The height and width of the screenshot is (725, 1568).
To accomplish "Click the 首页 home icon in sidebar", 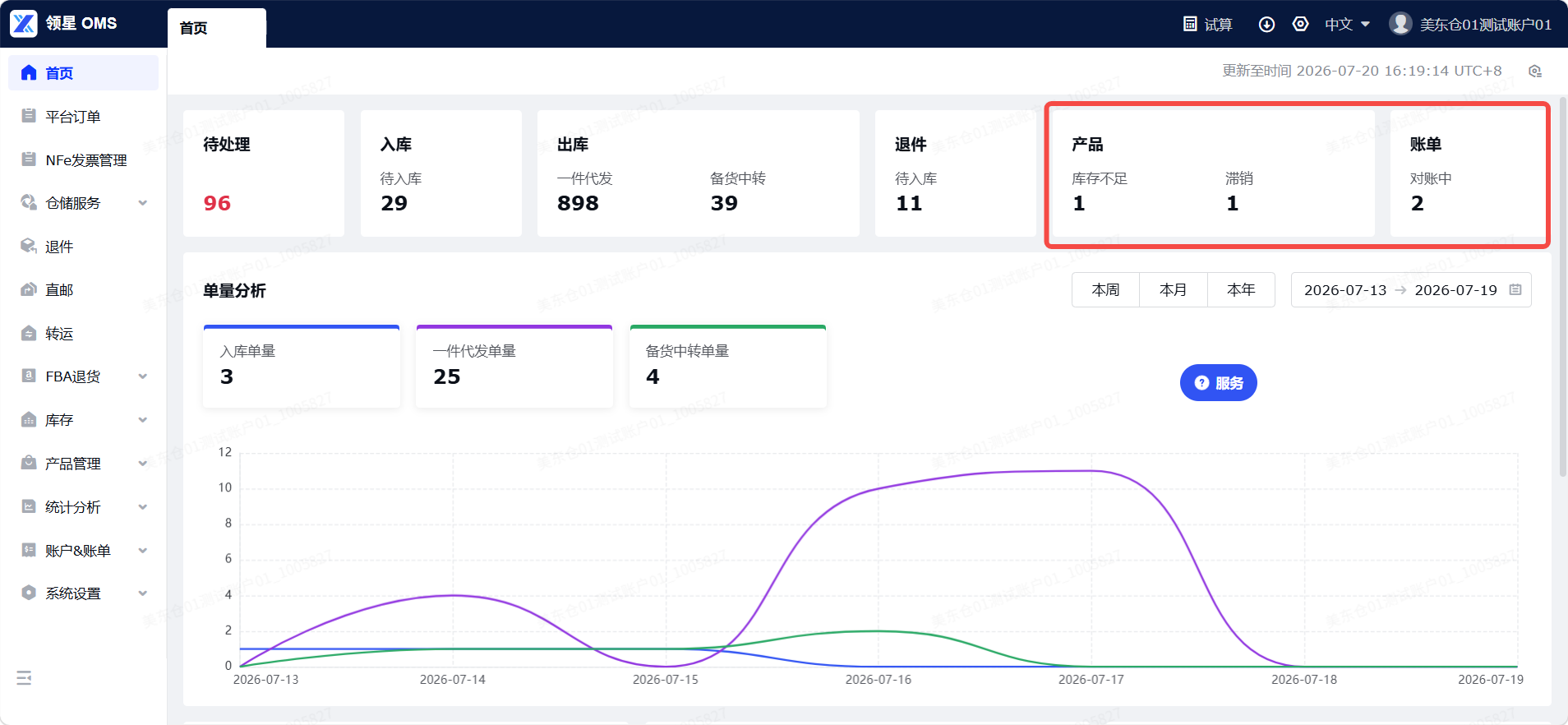I will 29,72.
